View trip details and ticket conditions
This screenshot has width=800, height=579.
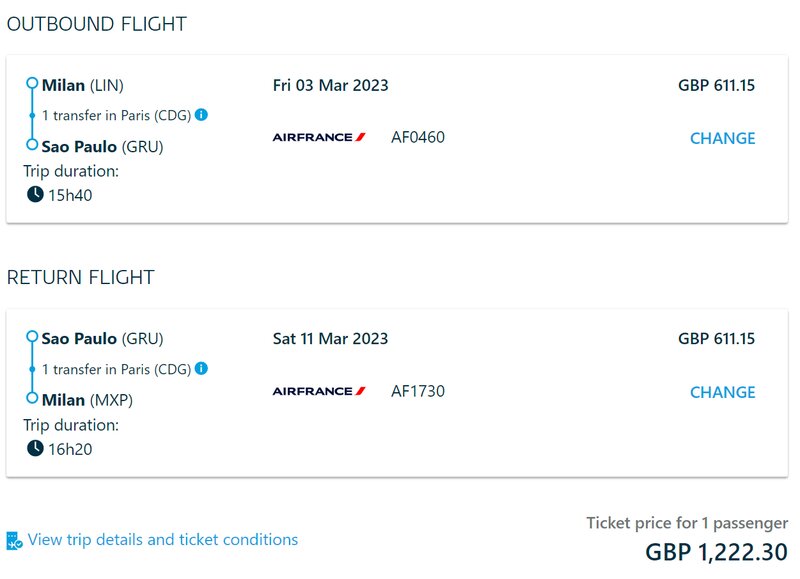point(163,540)
